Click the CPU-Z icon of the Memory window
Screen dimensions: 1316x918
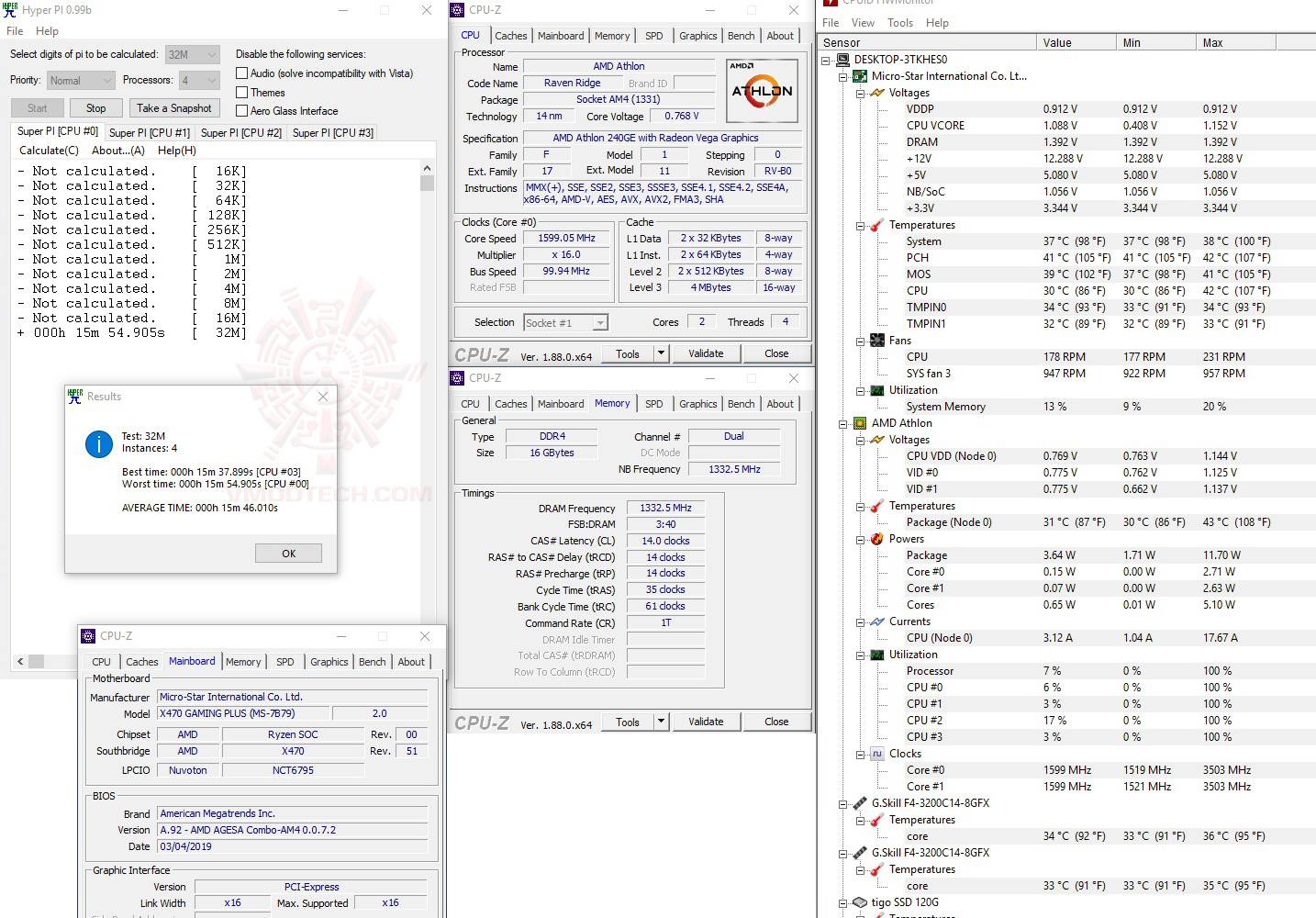click(x=457, y=378)
